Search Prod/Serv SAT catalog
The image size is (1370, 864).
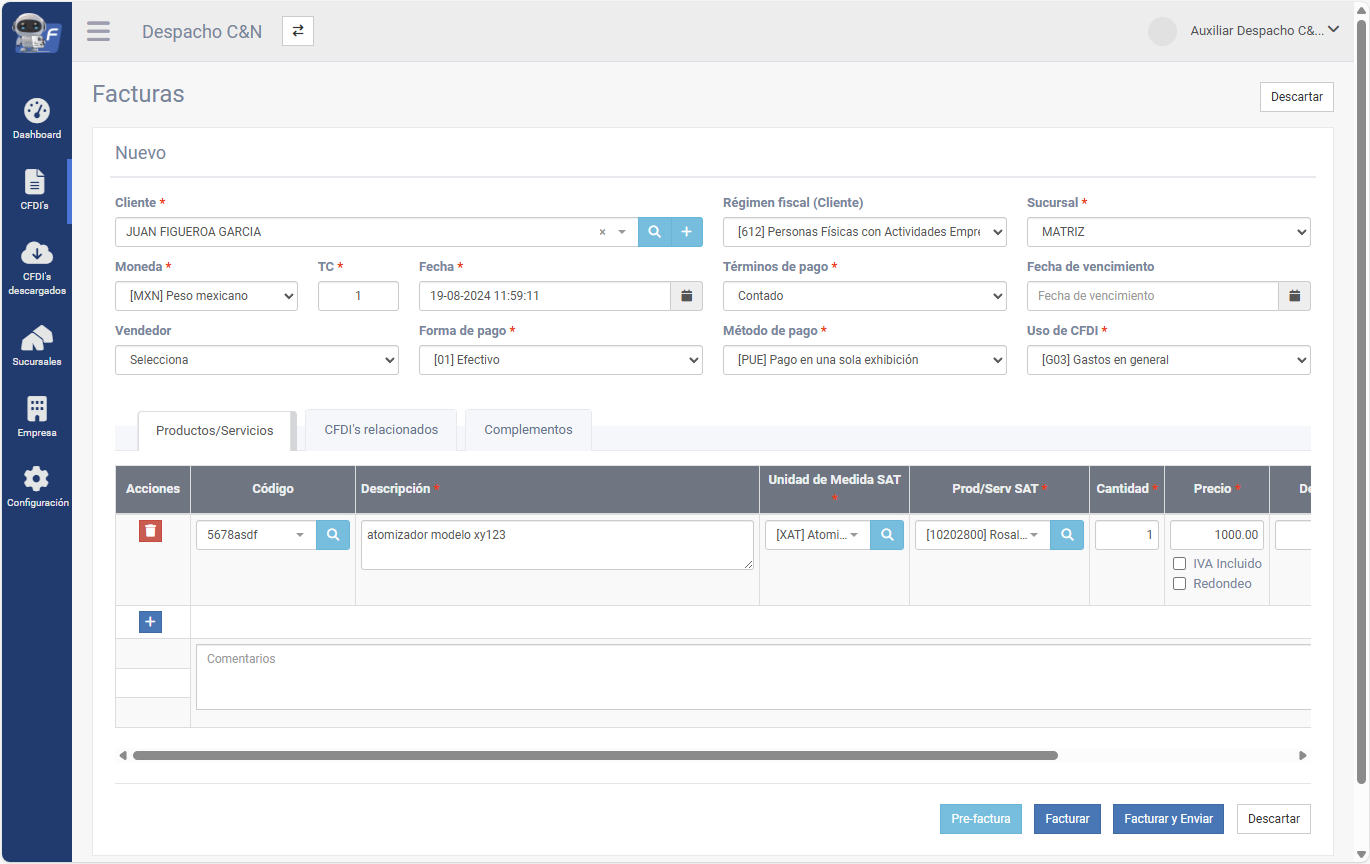(1067, 535)
